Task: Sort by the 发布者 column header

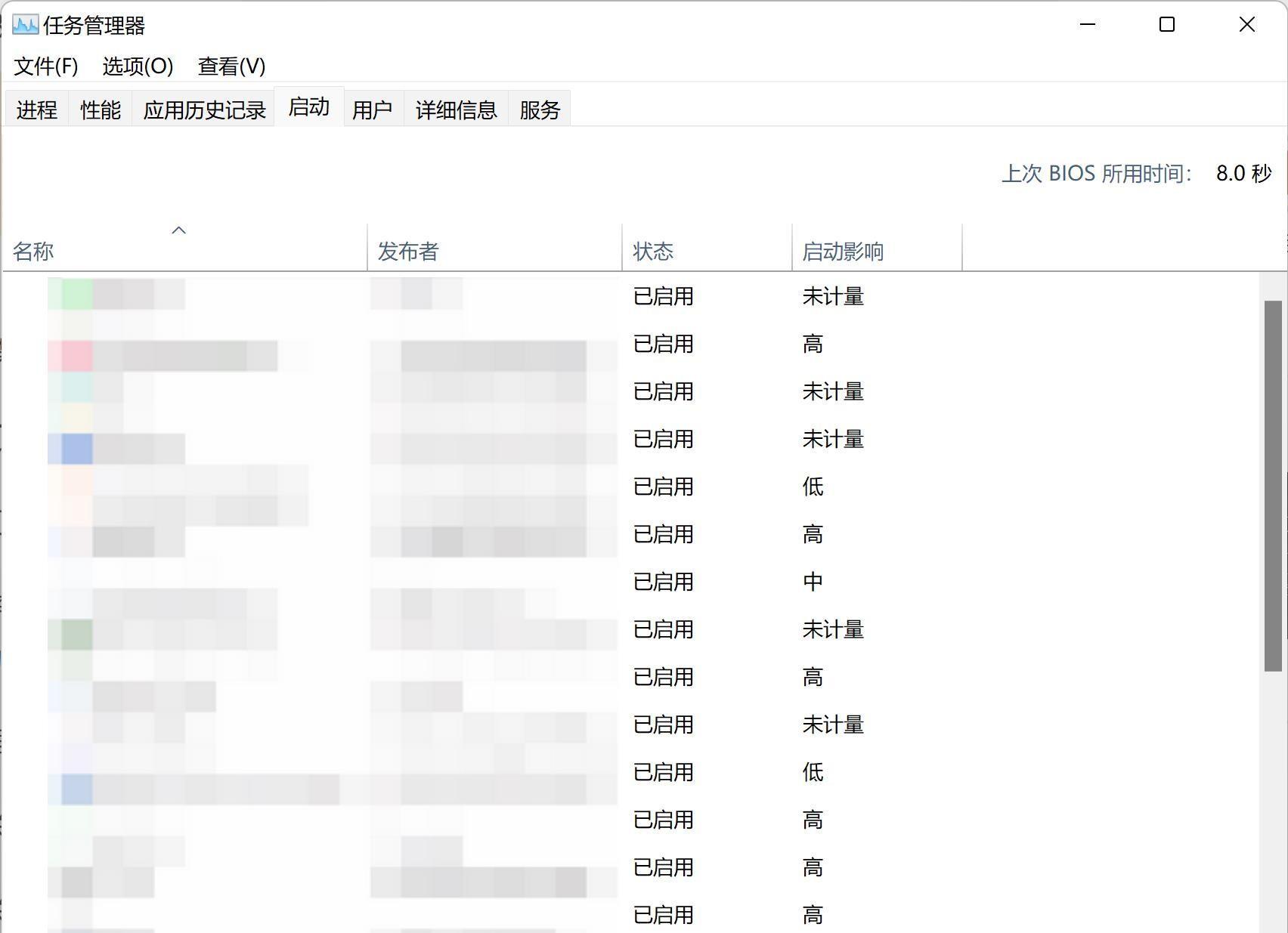Action: 495,247
